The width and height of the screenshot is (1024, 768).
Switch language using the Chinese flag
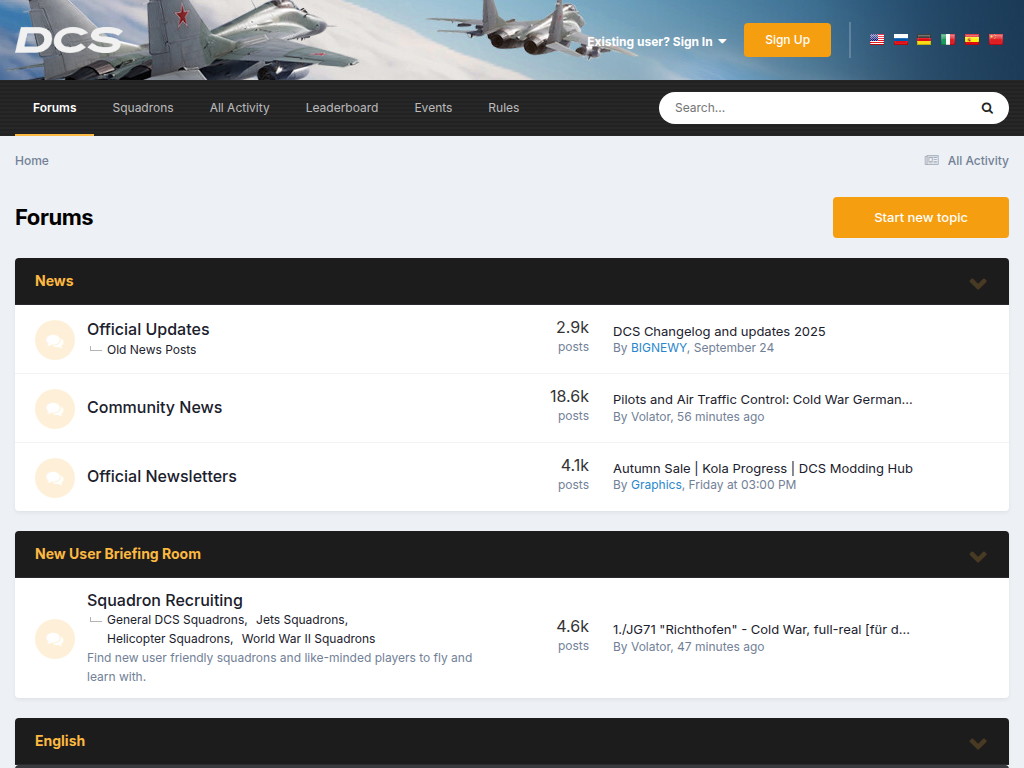click(996, 40)
